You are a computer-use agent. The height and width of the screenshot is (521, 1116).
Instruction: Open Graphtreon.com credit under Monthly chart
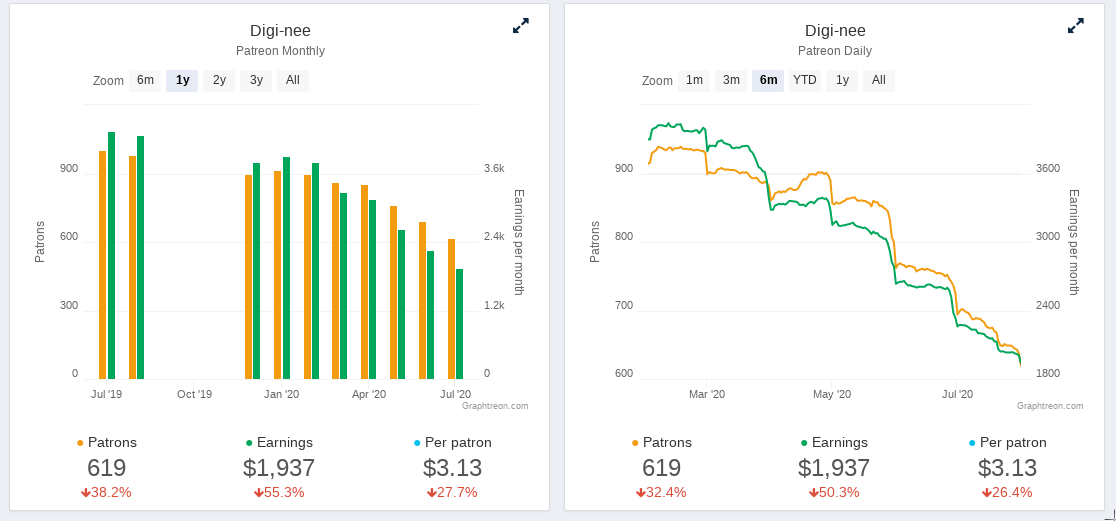click(495, 406)
